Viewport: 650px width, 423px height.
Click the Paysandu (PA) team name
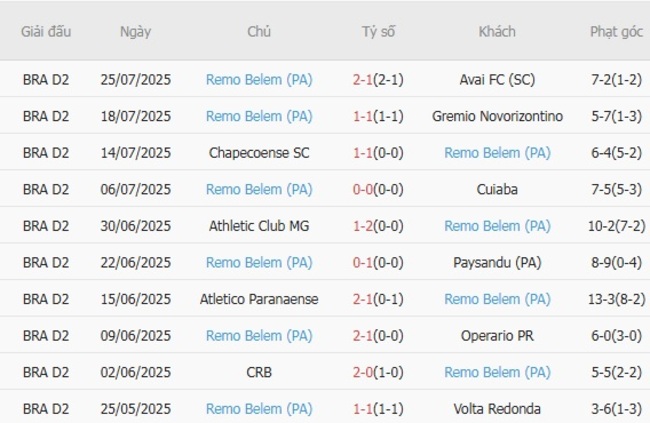point(497,263)
